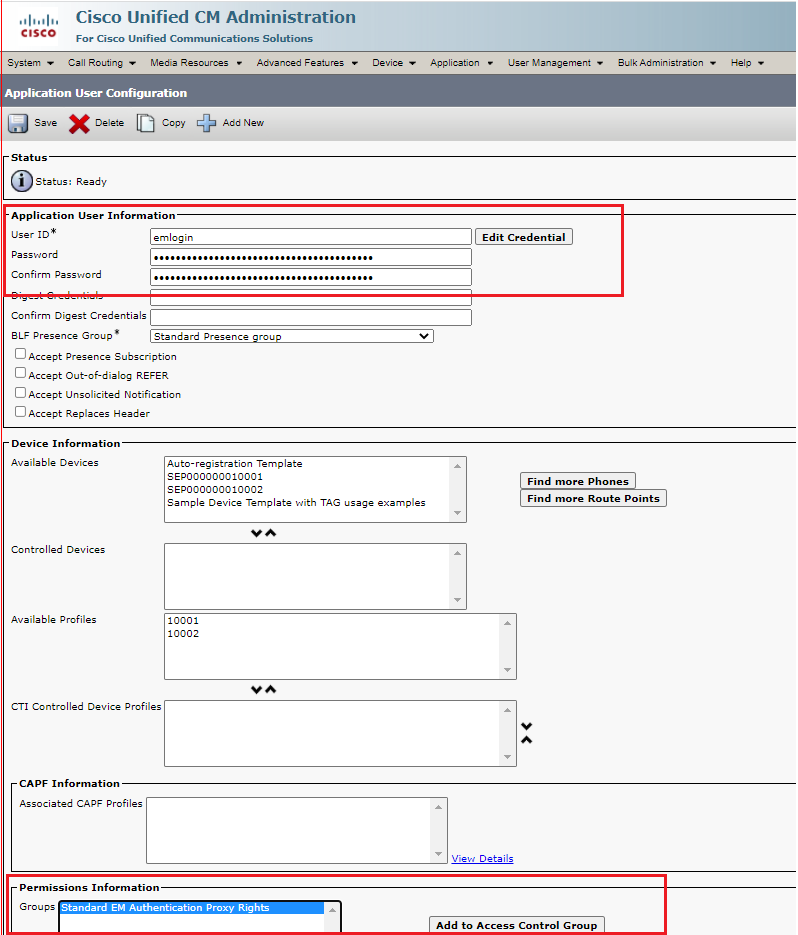Move device up with arrow below Available Devices
The image size is (798, 935).
(x=271, y=533)
